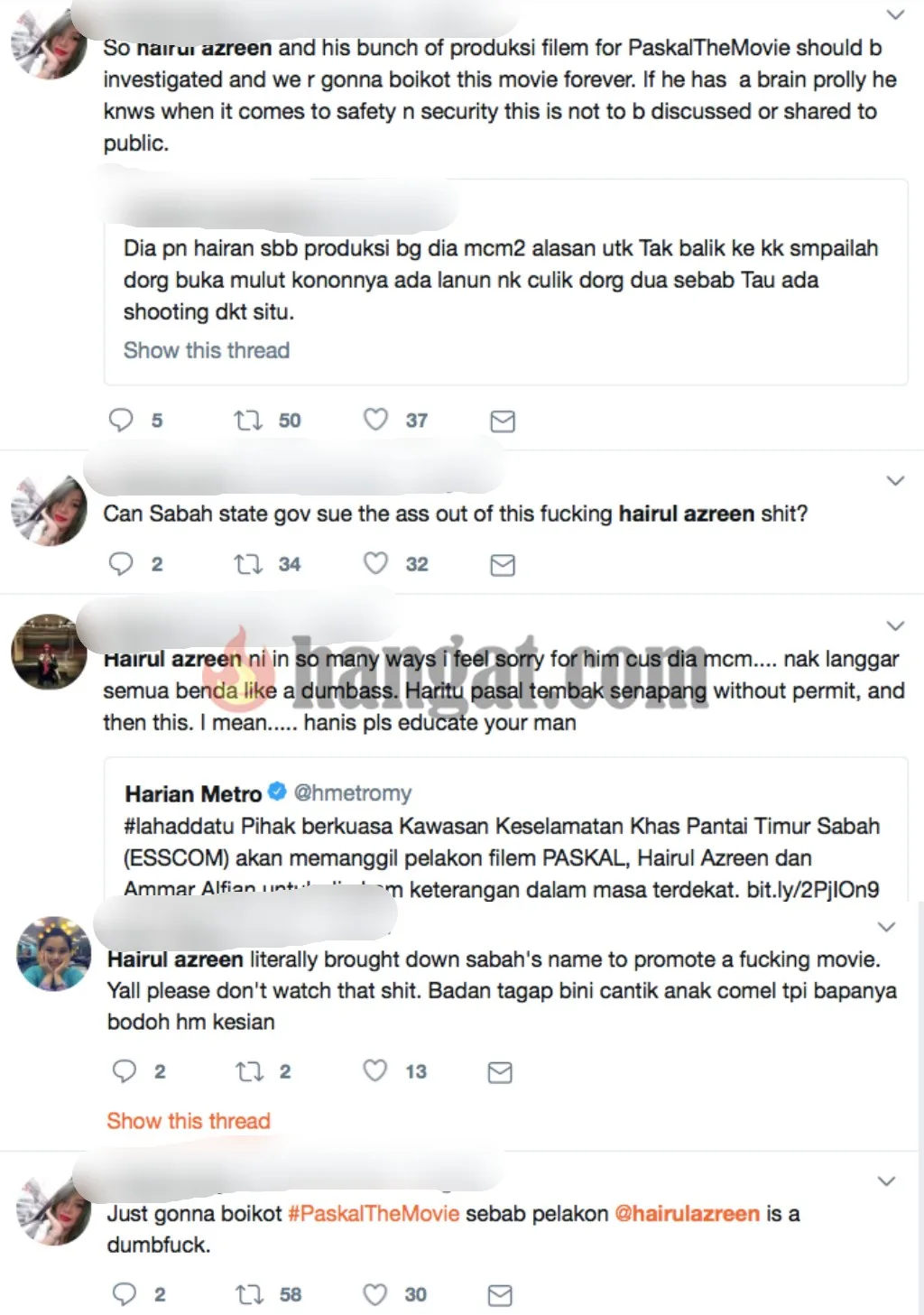Retweet the boikot tweet with 58 retweets
Screen dimensions: 924x1315
[249, 1295]
